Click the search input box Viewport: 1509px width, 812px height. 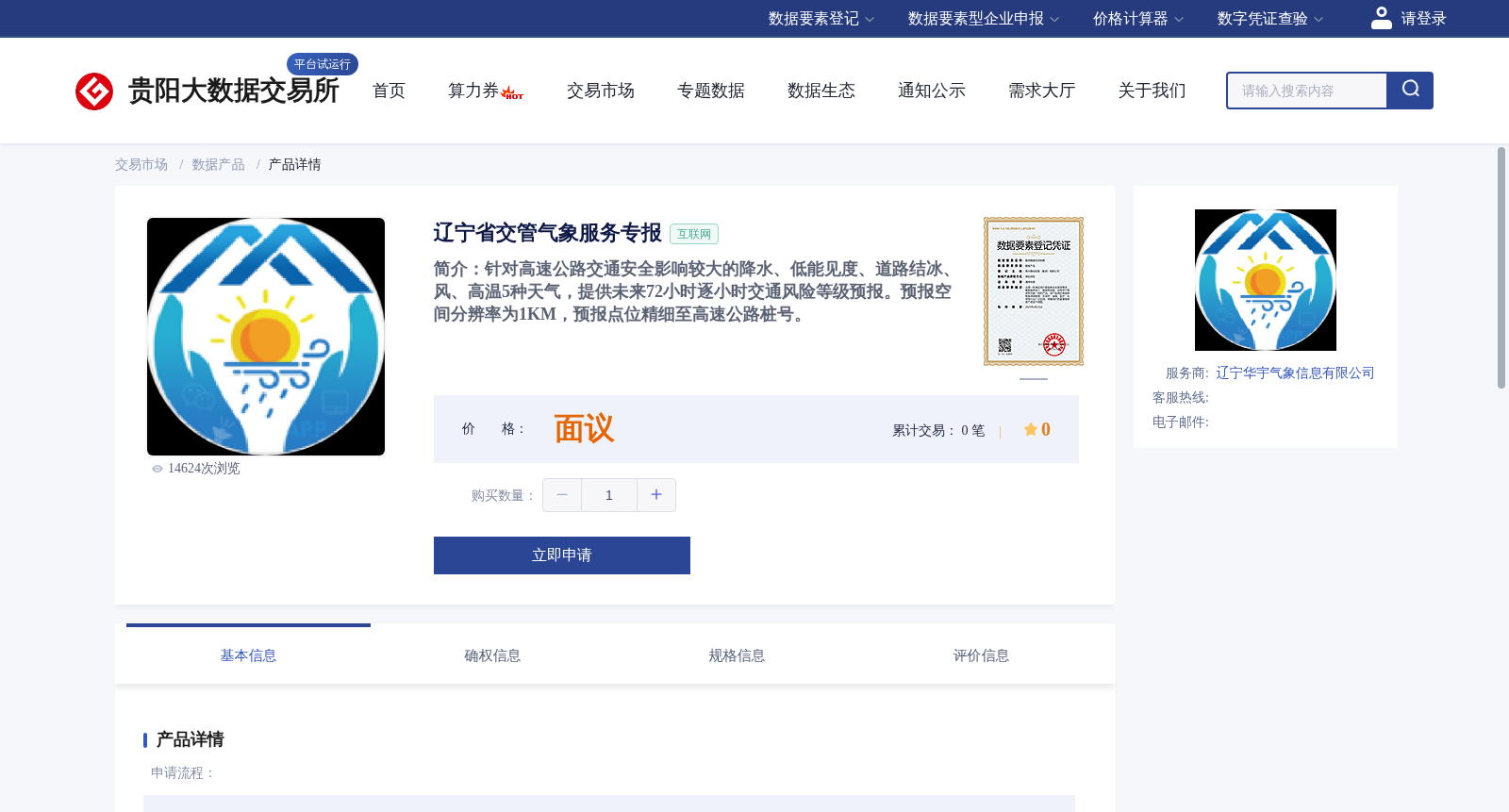pyautogui.click(x=1307, y=91)
